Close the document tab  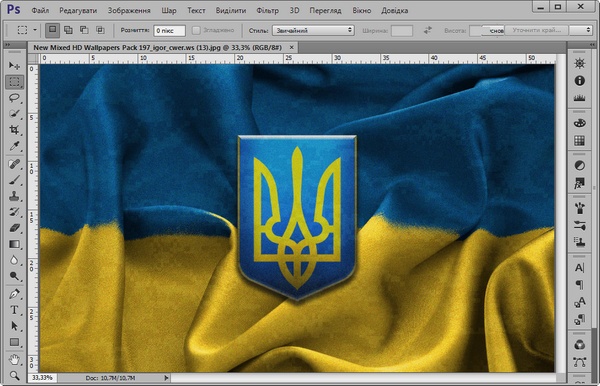pos(292,47)
